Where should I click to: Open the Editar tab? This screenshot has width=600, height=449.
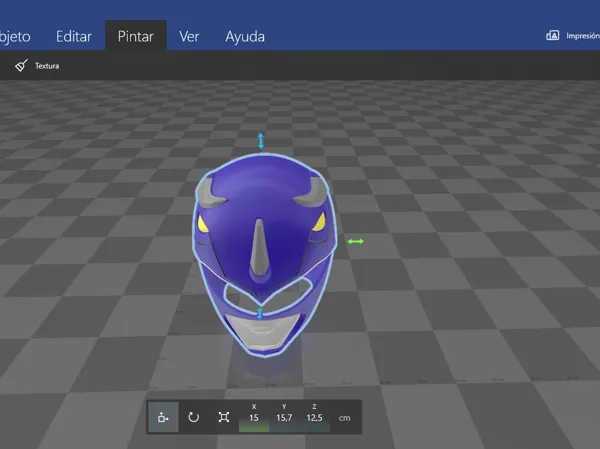point(73,37)
